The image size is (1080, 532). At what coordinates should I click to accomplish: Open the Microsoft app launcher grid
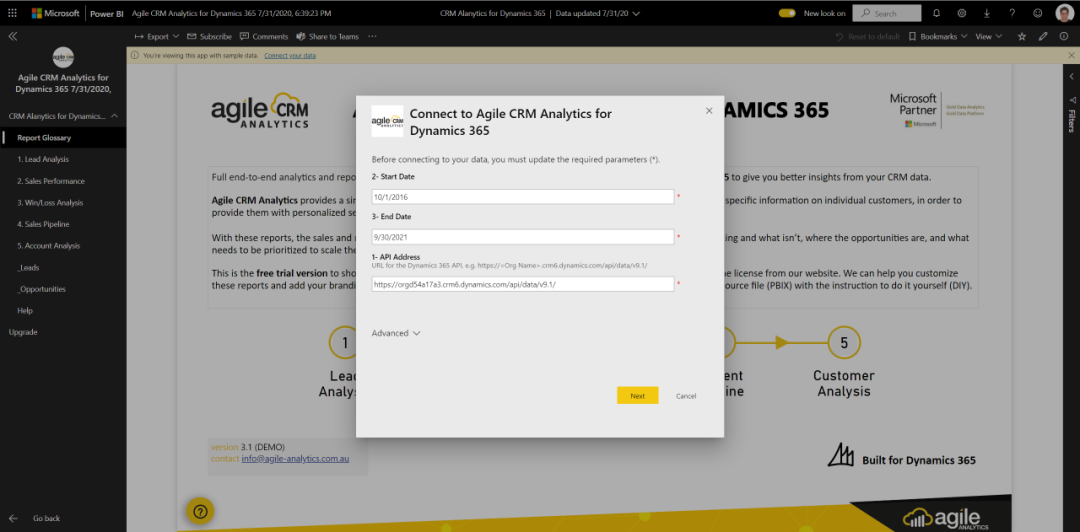tap(12, 13)
